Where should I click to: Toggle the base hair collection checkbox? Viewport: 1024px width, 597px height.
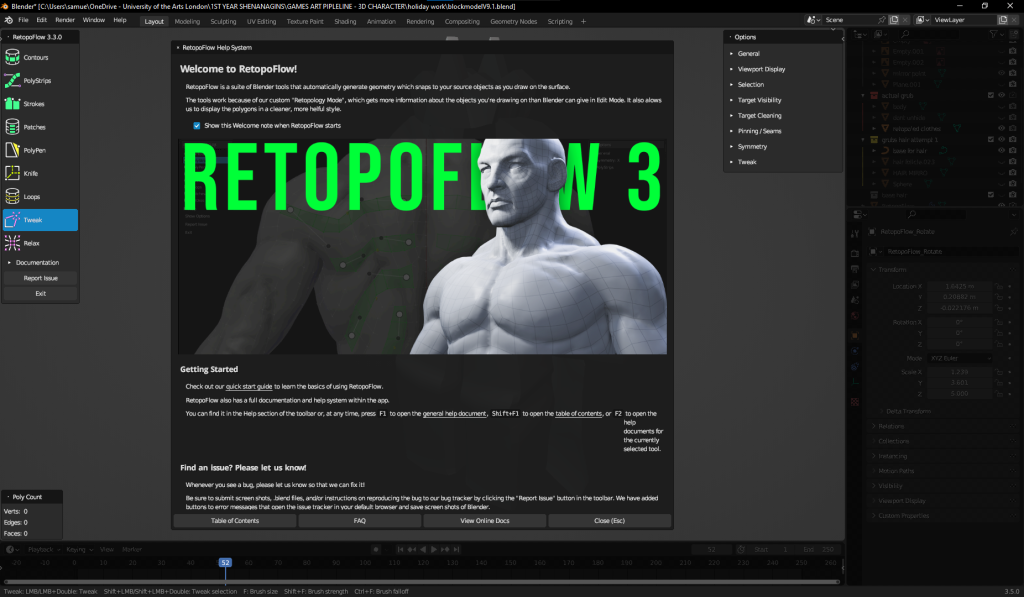pyautogui.click(x=991, y=195)
